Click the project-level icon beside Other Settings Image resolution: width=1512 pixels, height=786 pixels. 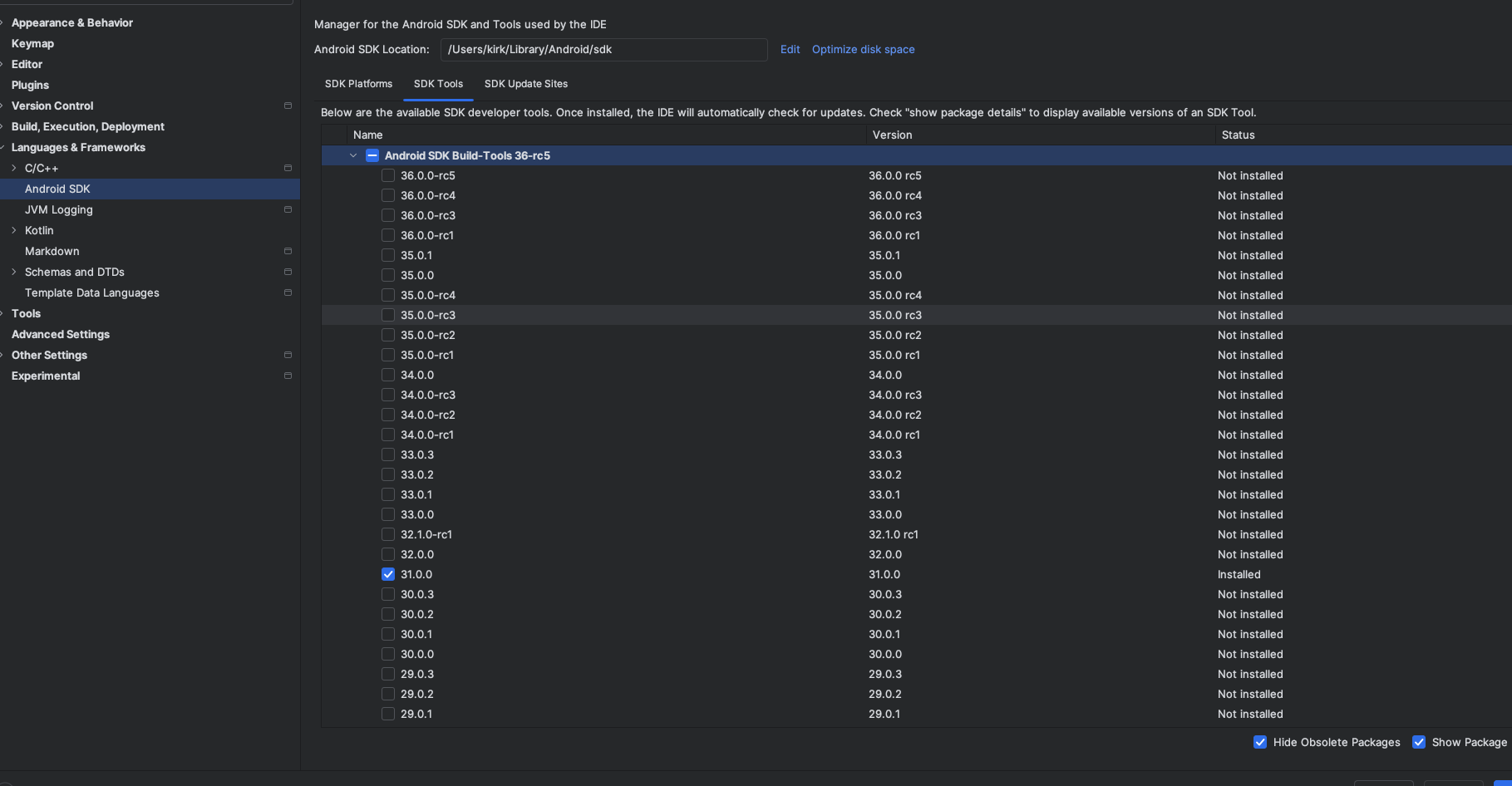(x=288, y=355)
